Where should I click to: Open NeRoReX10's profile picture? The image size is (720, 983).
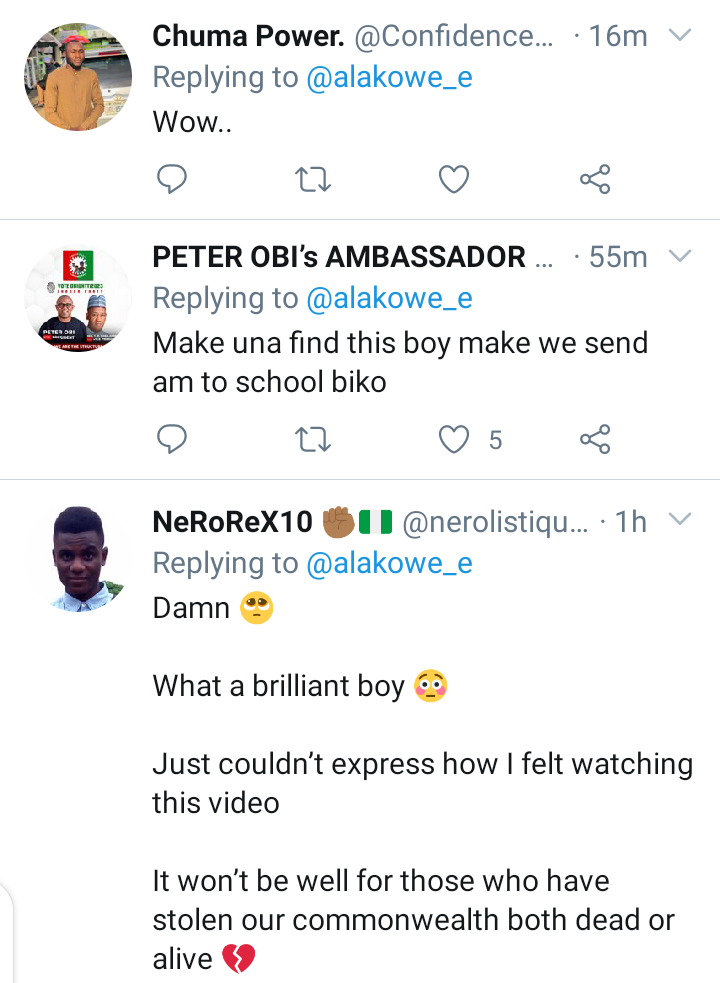click(77, 559)
